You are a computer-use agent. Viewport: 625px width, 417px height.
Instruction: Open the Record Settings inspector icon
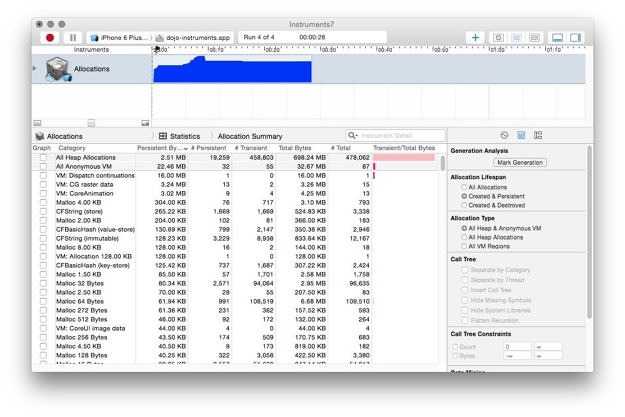(504, 135)
